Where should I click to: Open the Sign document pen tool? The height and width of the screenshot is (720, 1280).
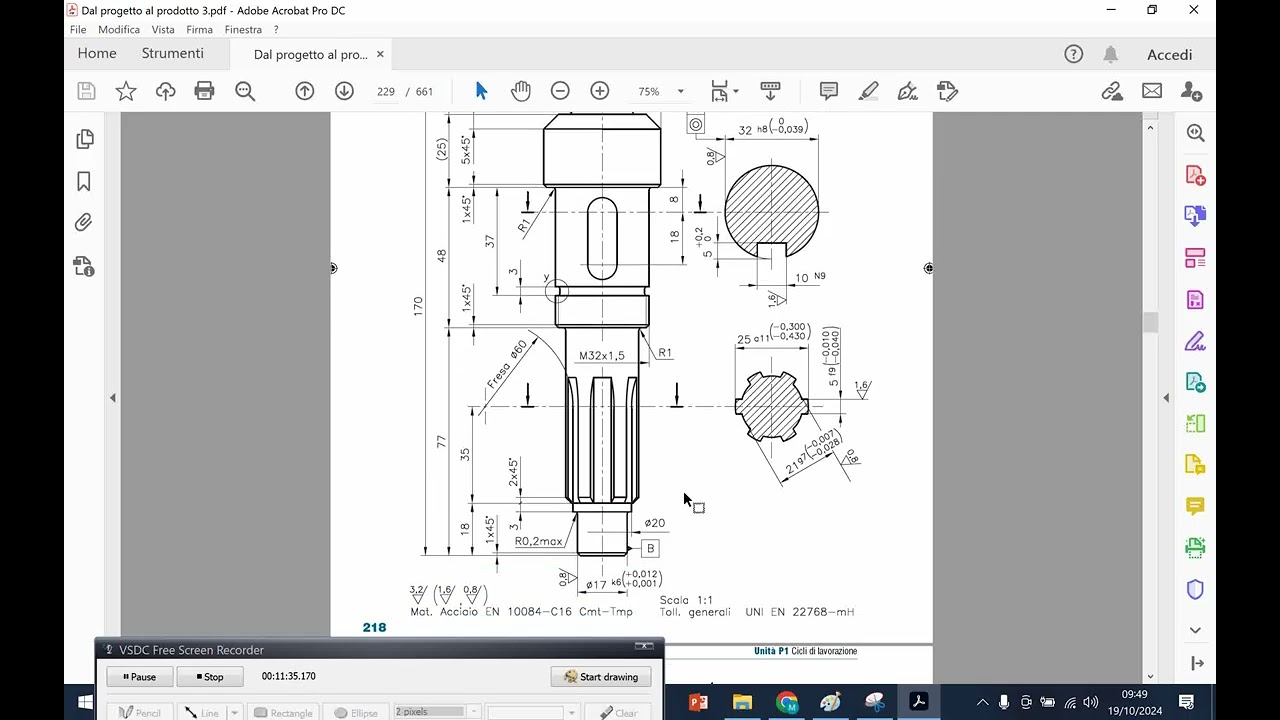coord(908,91)
